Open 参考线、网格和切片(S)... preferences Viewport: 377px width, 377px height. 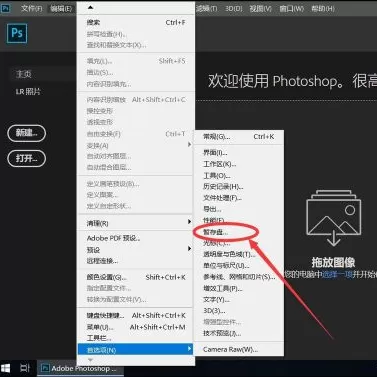click(x=239, y=277)
